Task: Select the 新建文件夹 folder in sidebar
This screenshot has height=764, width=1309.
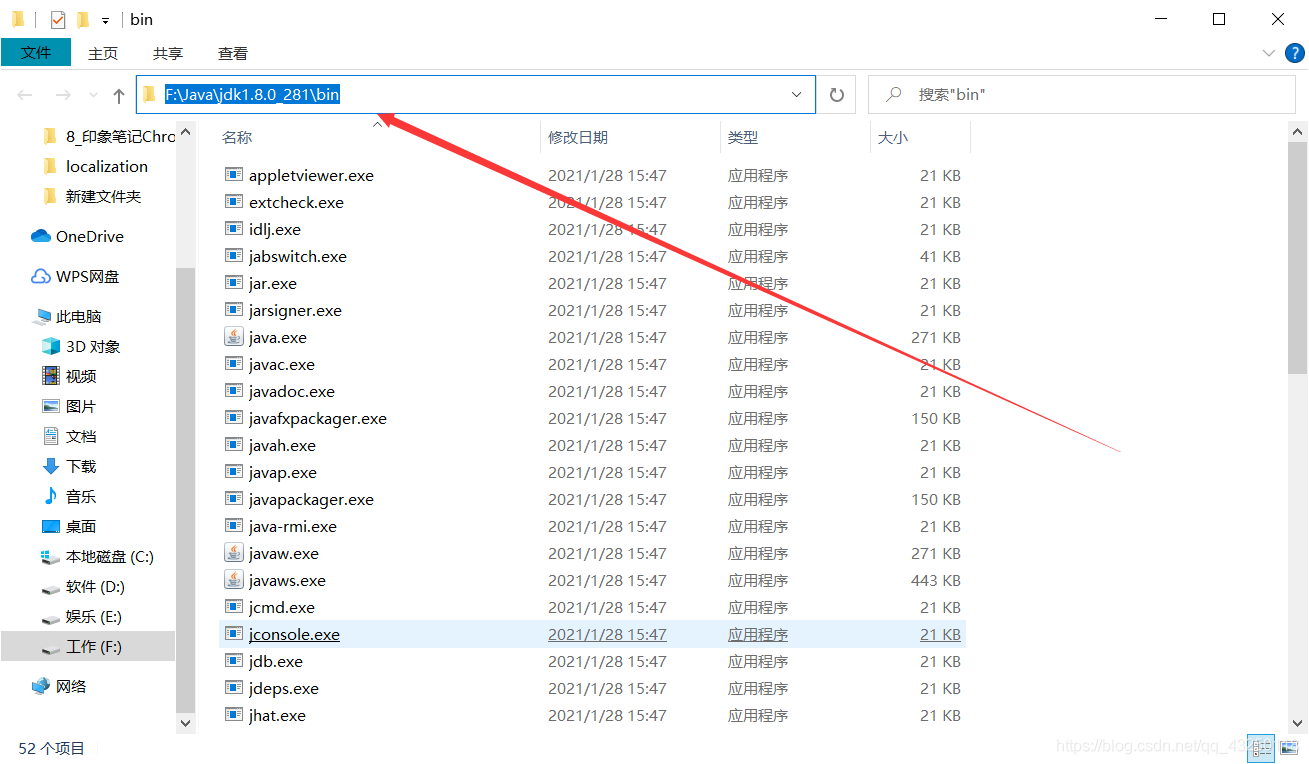Action: tap(104, 196)
